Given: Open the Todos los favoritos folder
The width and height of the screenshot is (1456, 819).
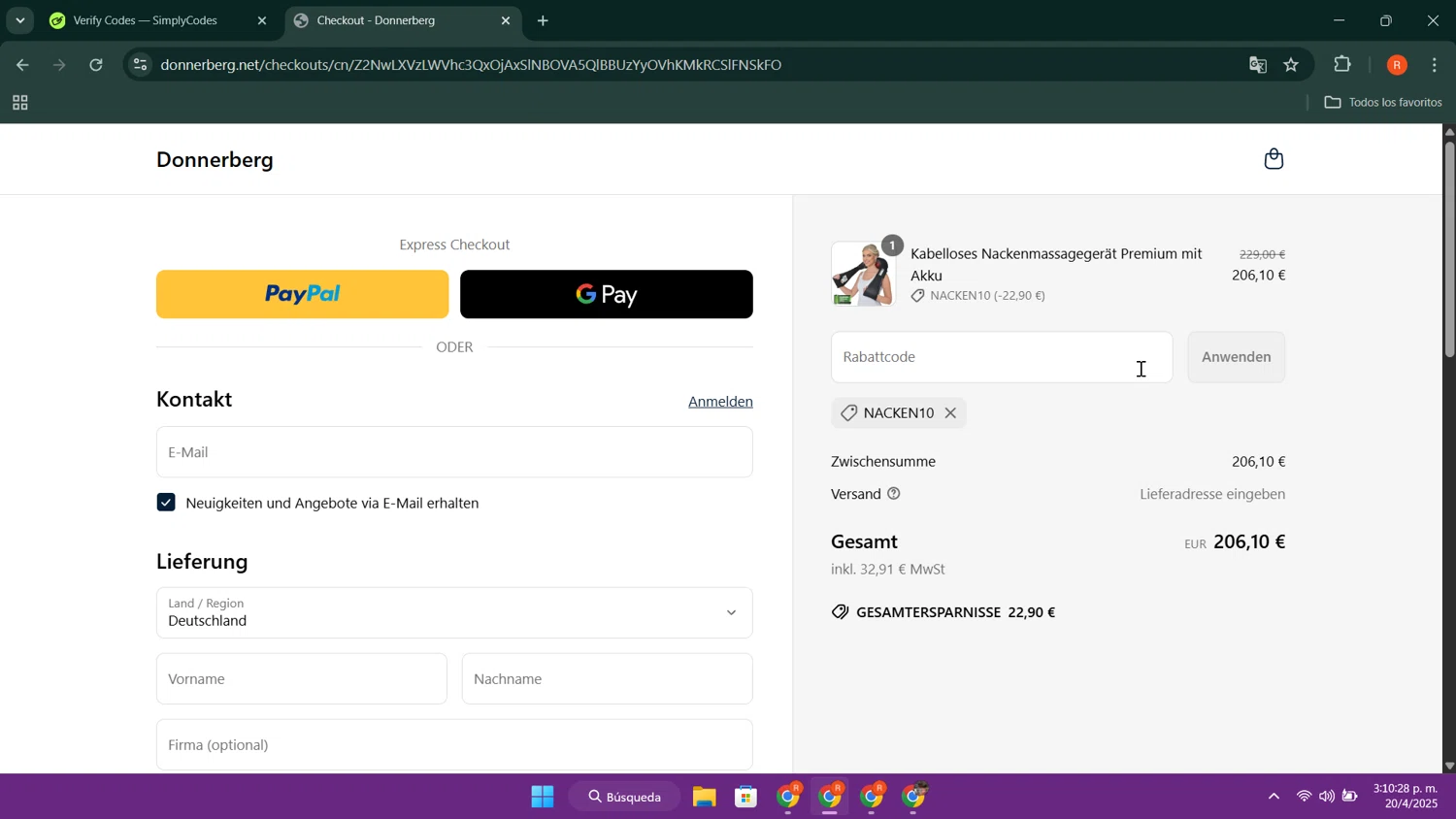Looking at the screenshot, I should (1383, 103).
